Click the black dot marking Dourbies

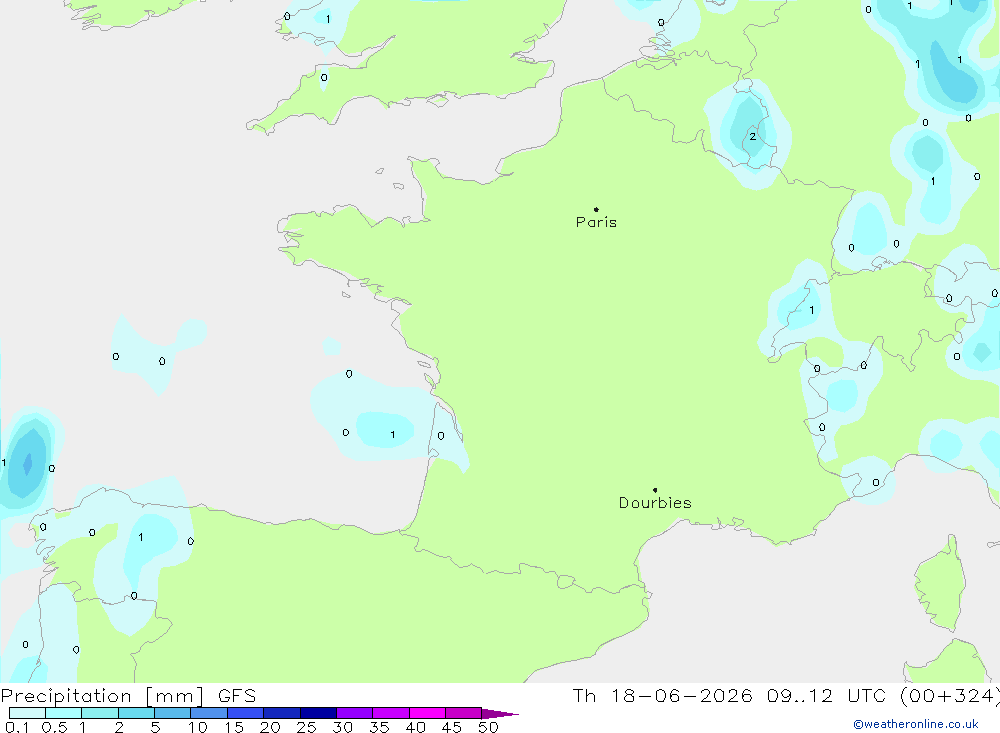(655, 490)
